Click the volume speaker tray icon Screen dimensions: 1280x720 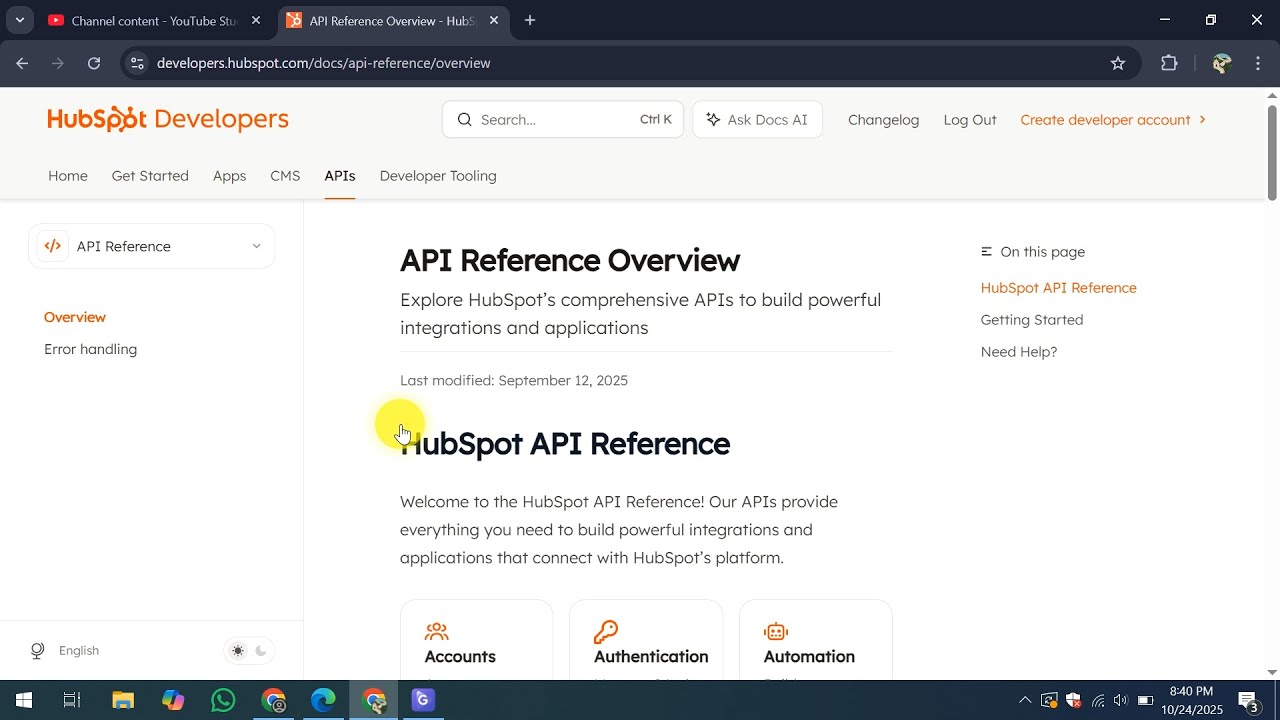(1121, 700)
